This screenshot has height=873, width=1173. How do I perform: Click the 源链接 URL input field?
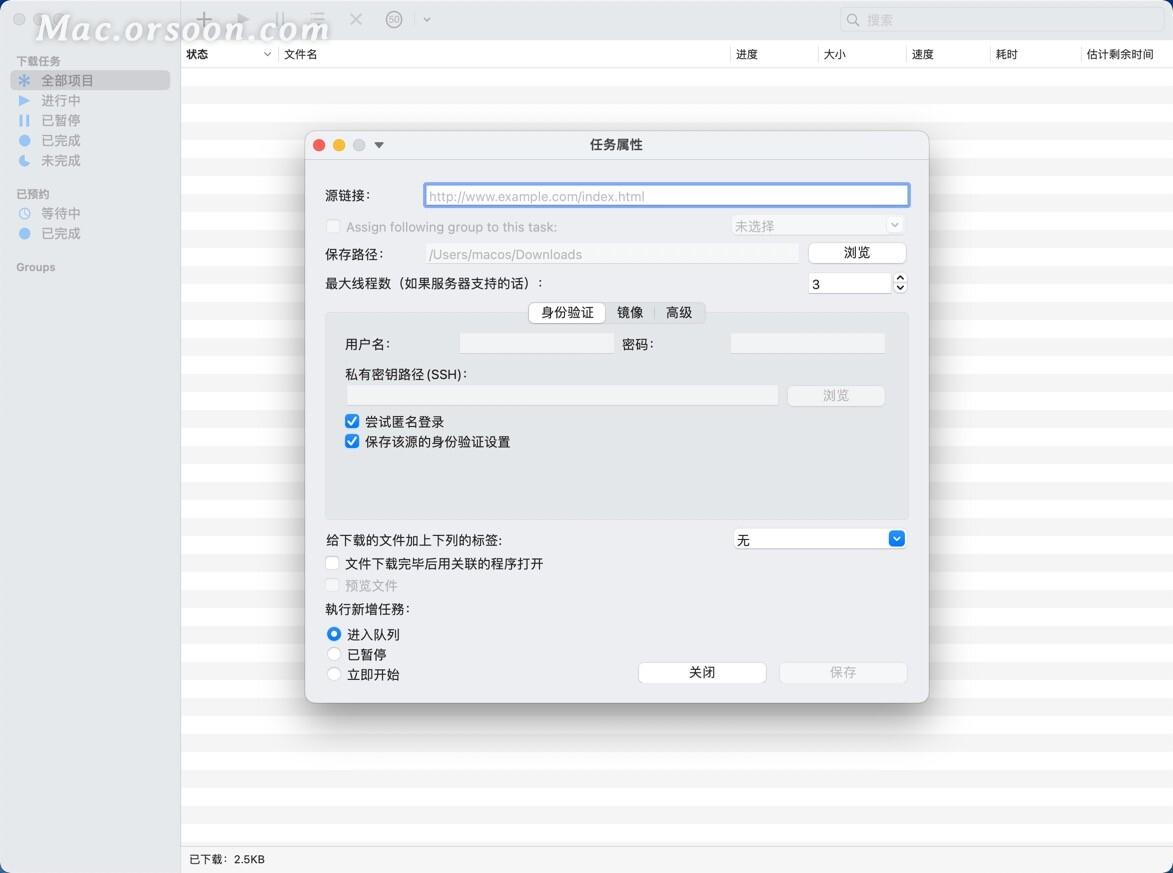(x=667, y=196)
